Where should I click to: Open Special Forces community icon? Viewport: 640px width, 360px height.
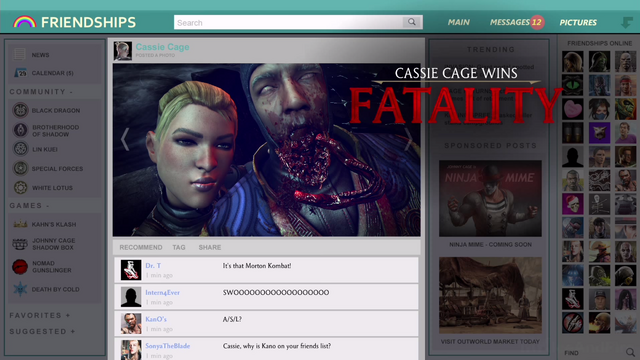[20, 168]
